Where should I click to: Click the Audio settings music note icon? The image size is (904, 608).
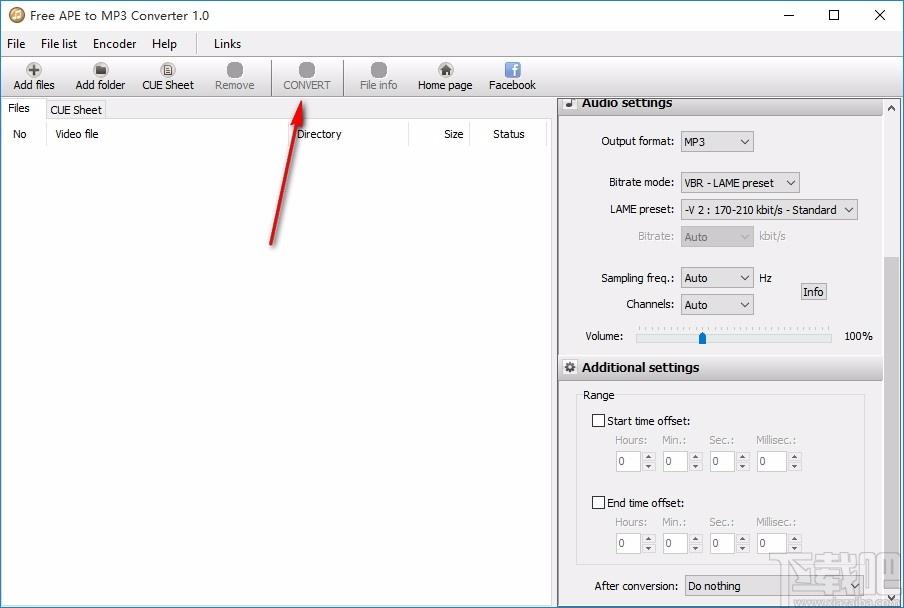click(570, 103)
